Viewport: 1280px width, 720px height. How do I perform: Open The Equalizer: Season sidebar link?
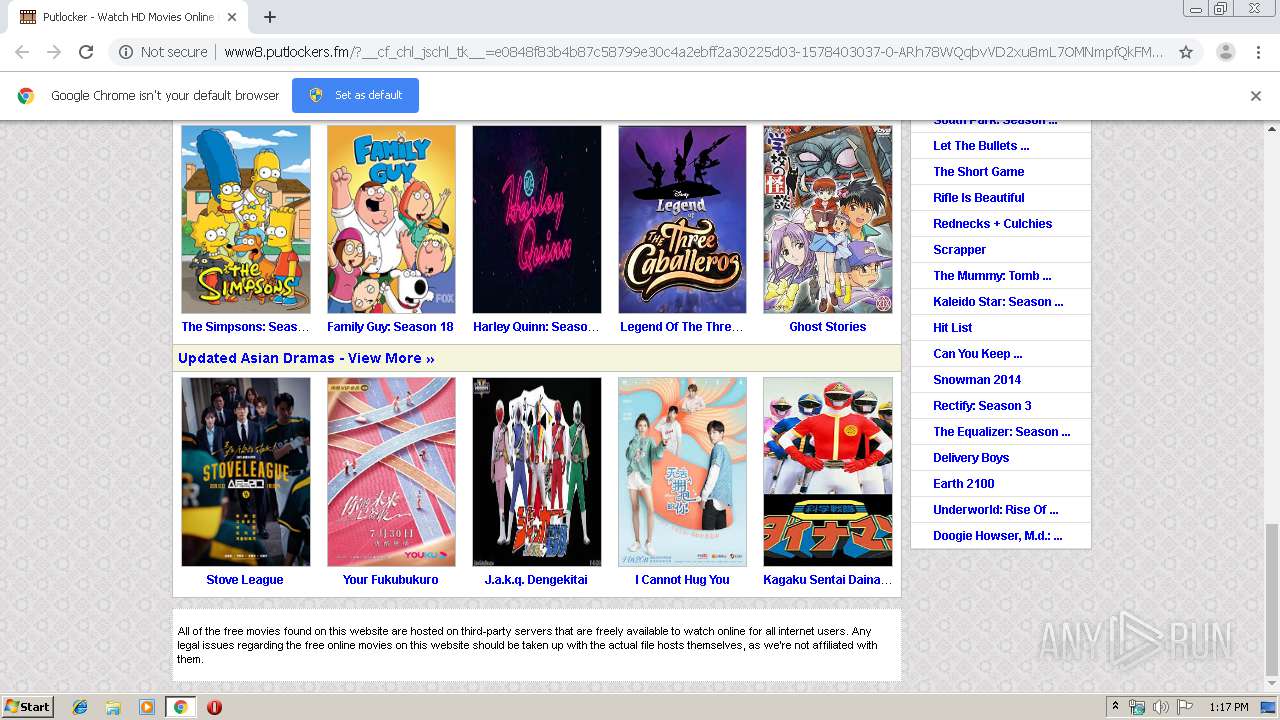coord(1002,432)
